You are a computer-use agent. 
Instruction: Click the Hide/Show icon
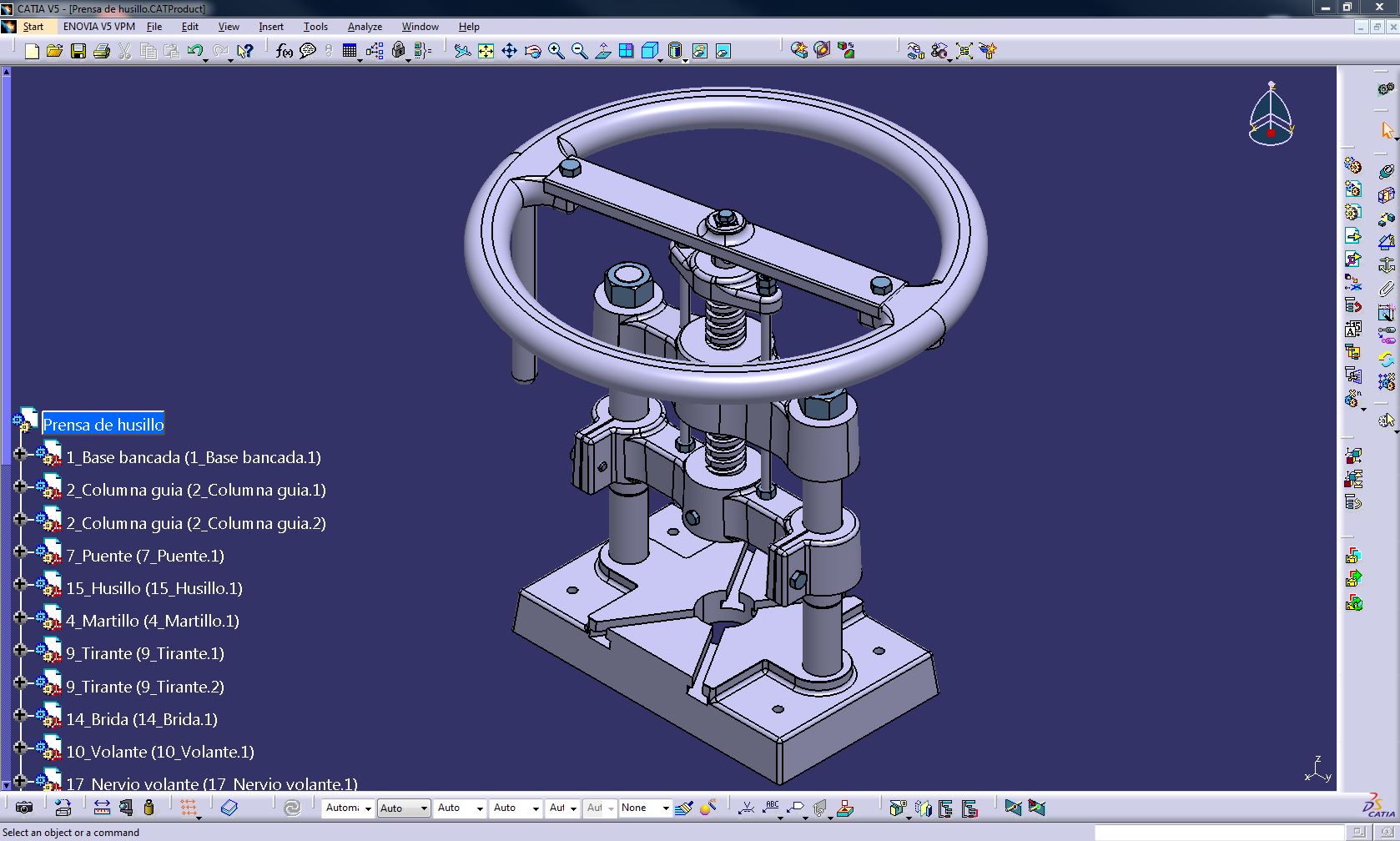coord(700,51)
